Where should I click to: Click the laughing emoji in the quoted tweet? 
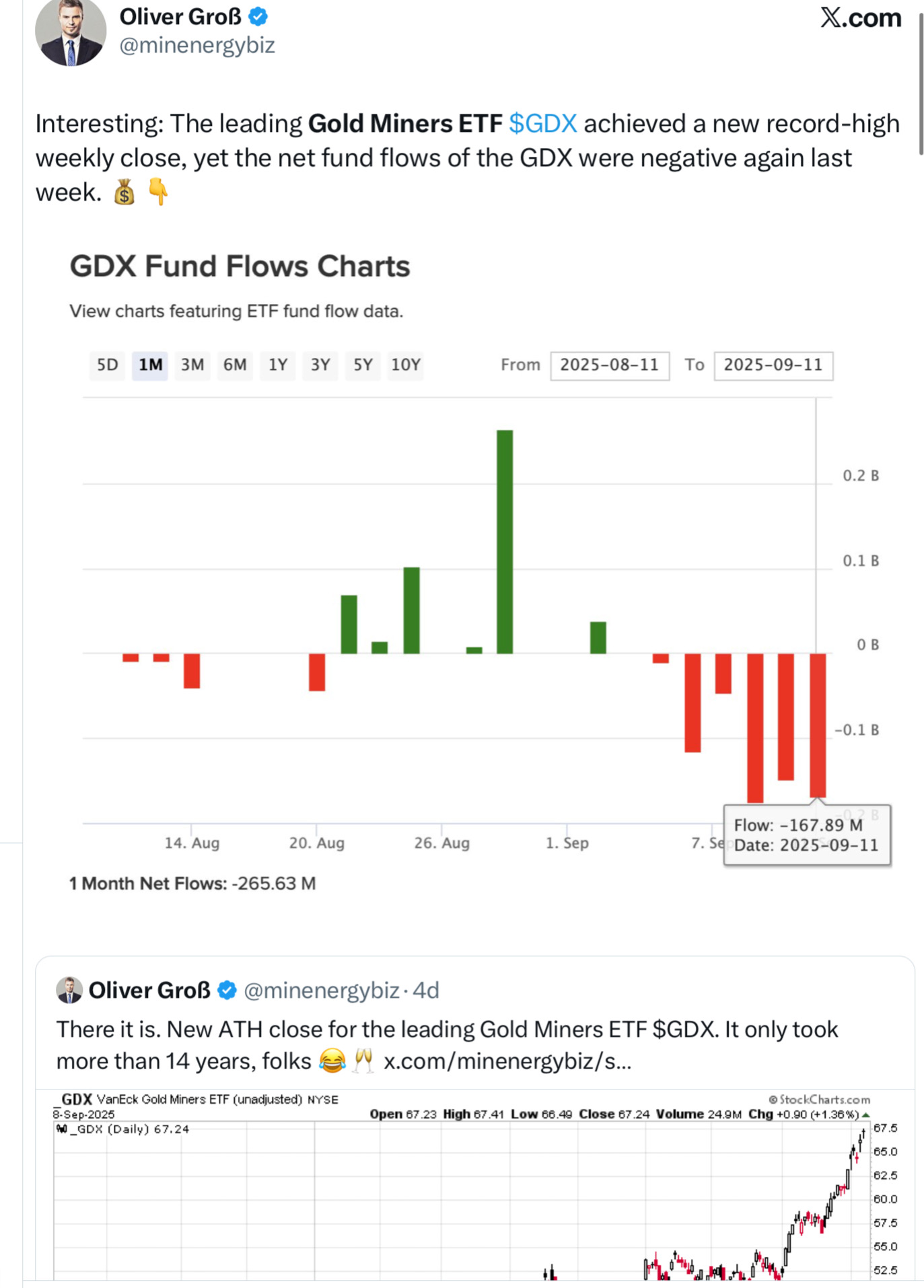click(x=332, y=1061)
